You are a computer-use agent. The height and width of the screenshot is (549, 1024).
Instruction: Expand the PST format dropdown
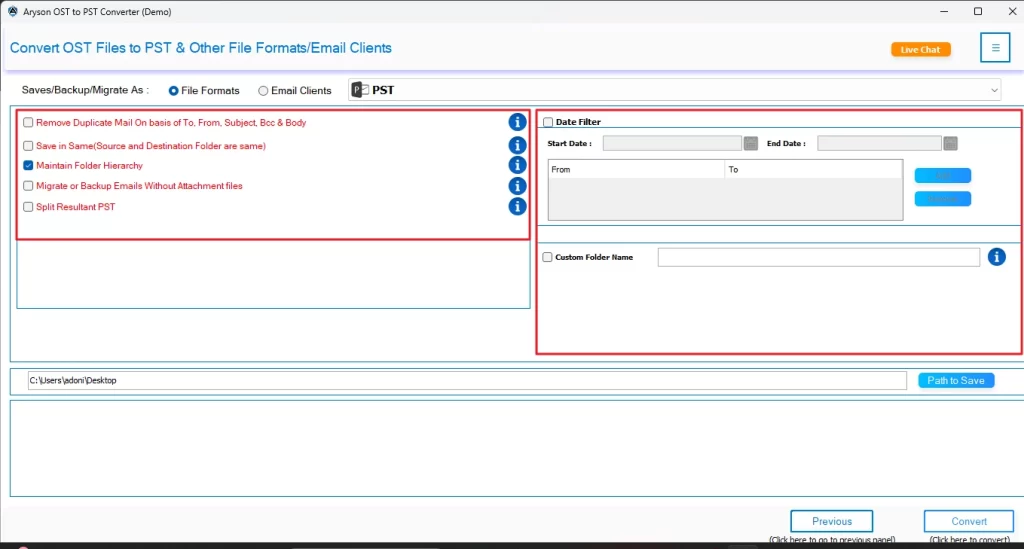tap(994, 90)
